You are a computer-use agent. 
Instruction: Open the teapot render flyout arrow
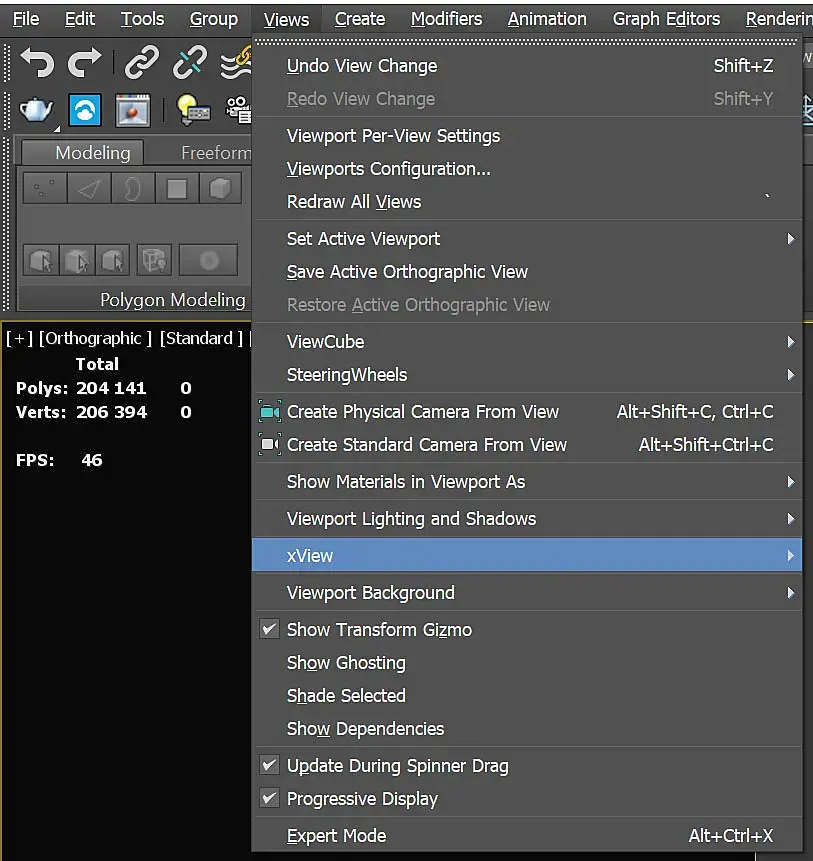(x=57, y=129)
